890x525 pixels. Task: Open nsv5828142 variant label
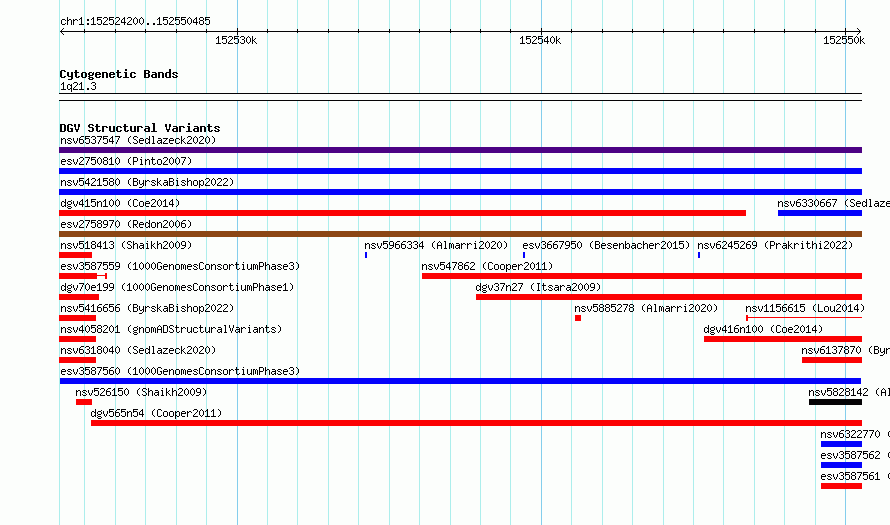[x=849, y=392]
